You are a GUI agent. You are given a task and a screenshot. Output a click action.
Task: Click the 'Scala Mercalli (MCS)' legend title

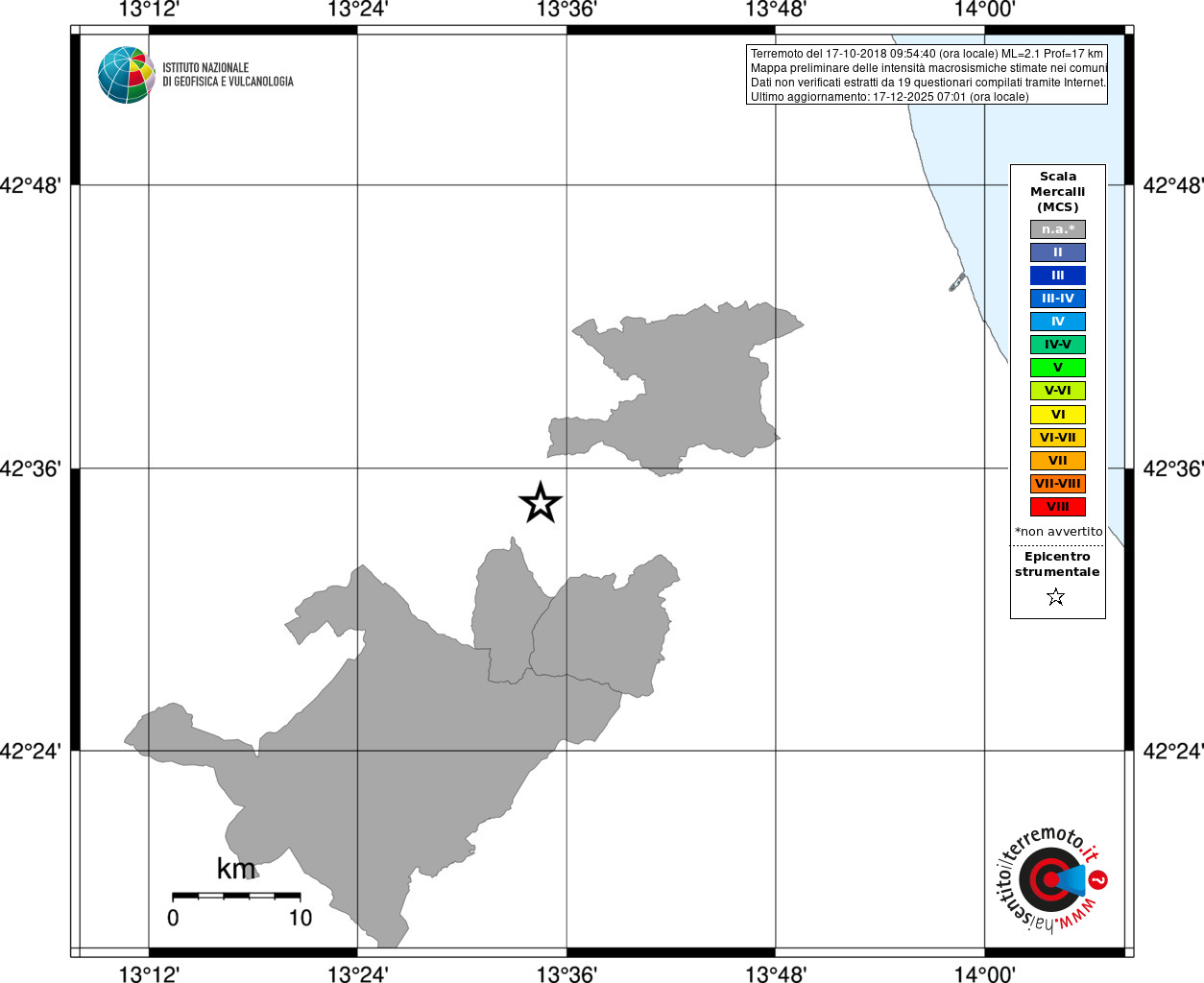1058,192
